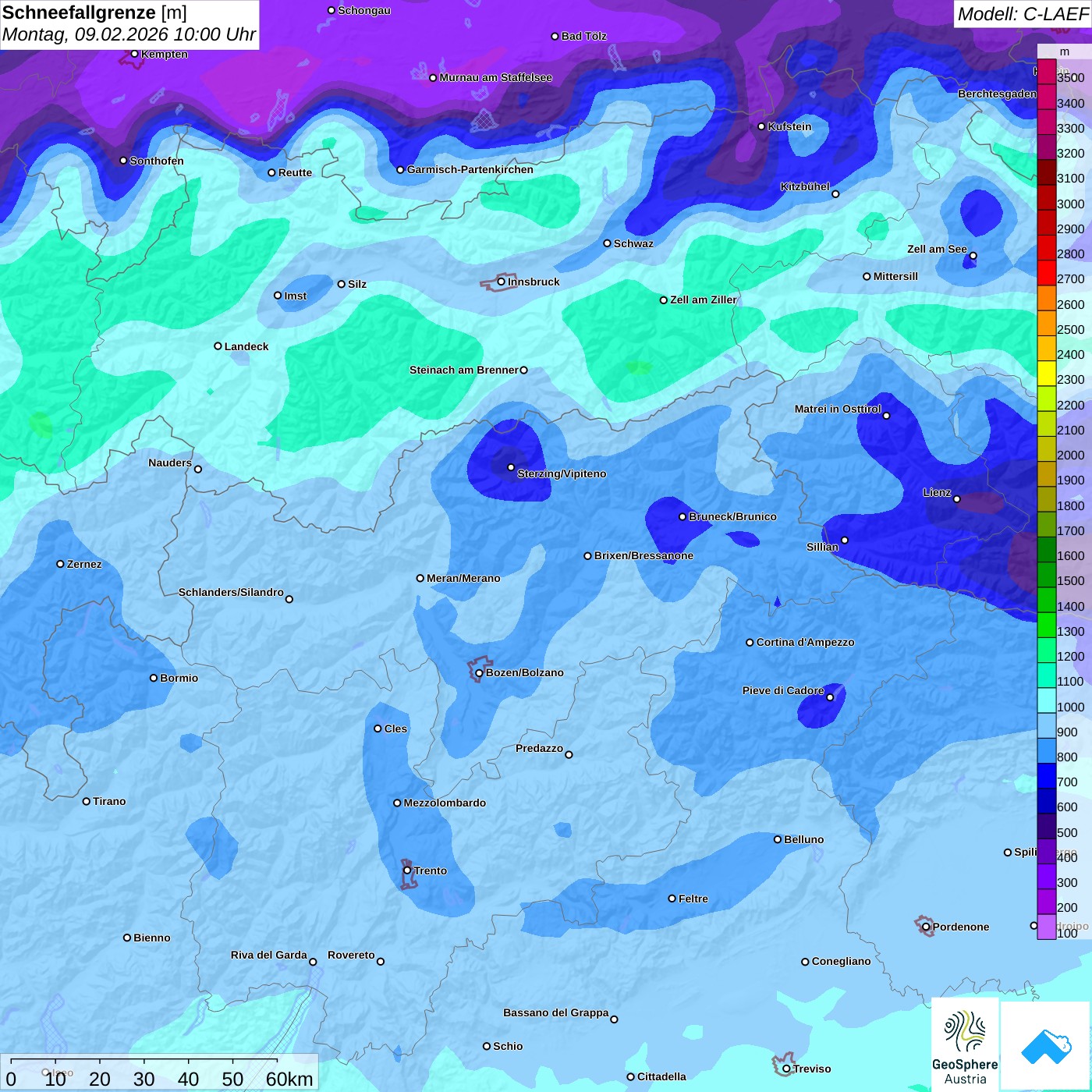Pick the bright red legend swatch near 2700

pyautogui.click(x=1047, y=273)
